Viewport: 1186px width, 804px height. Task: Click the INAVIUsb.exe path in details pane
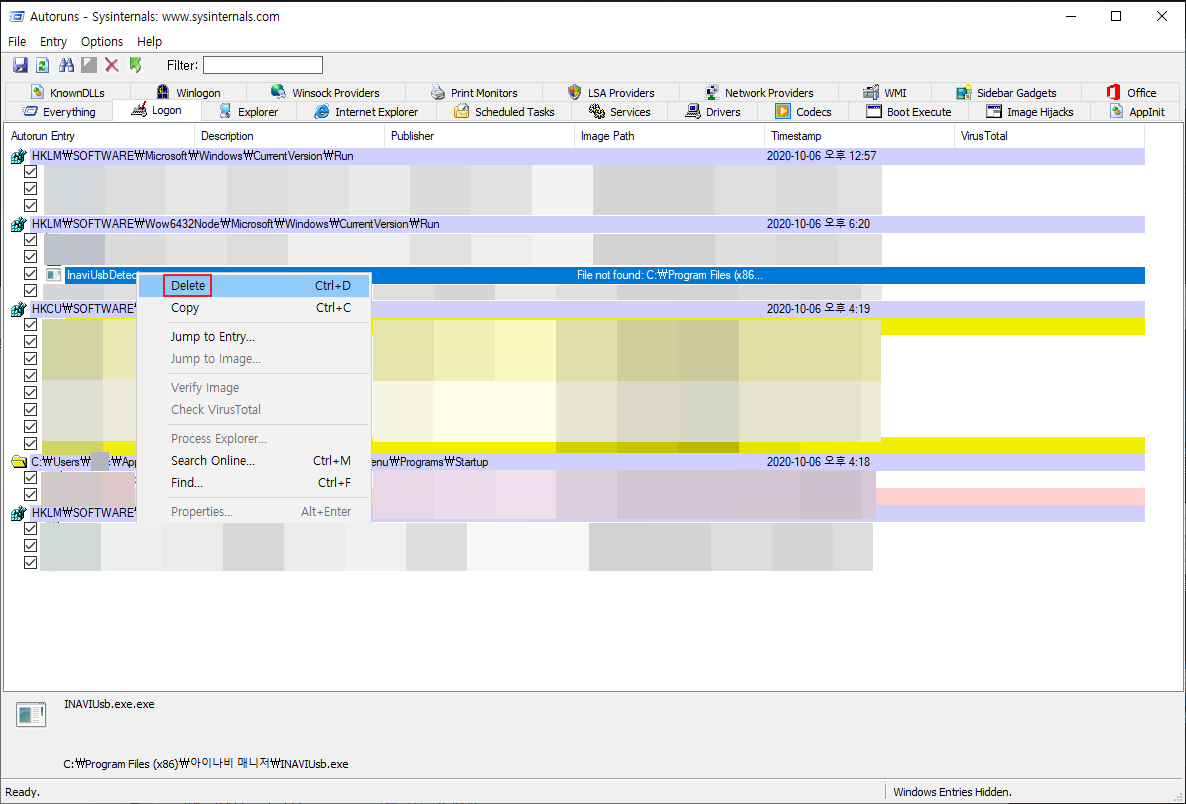point(206,764)
